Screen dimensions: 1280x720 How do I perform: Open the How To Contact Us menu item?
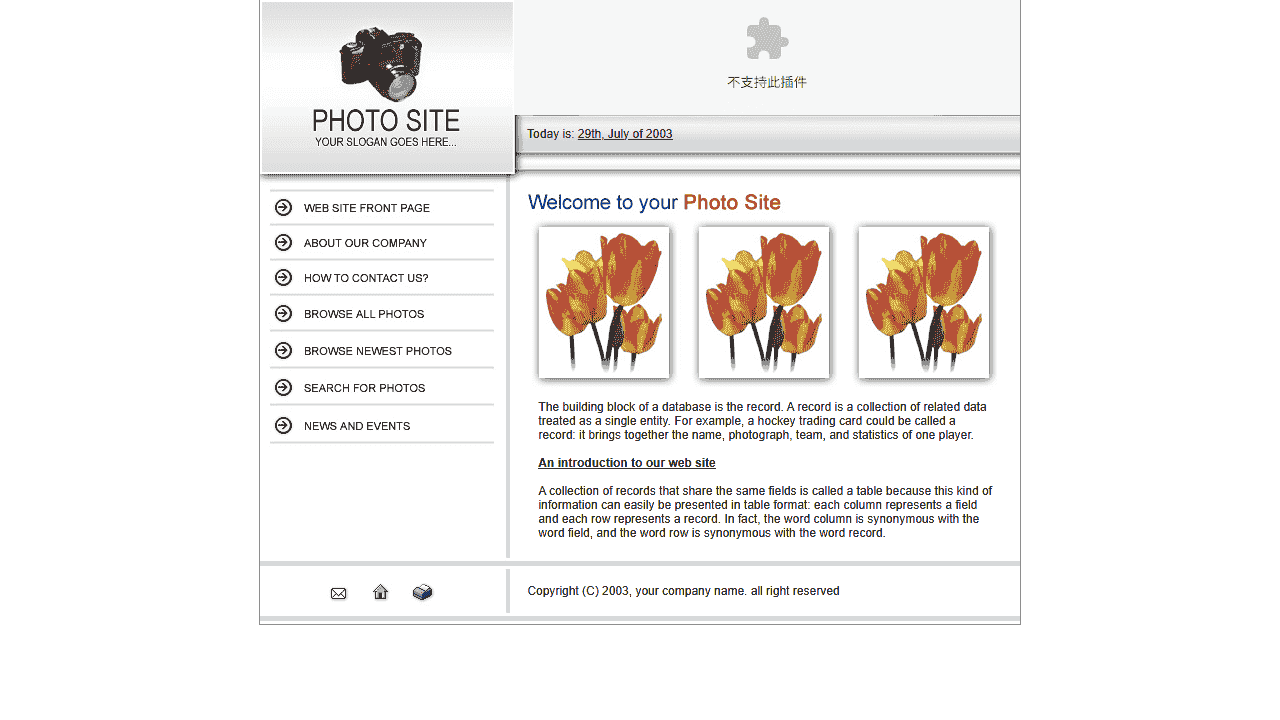point(366,278)
